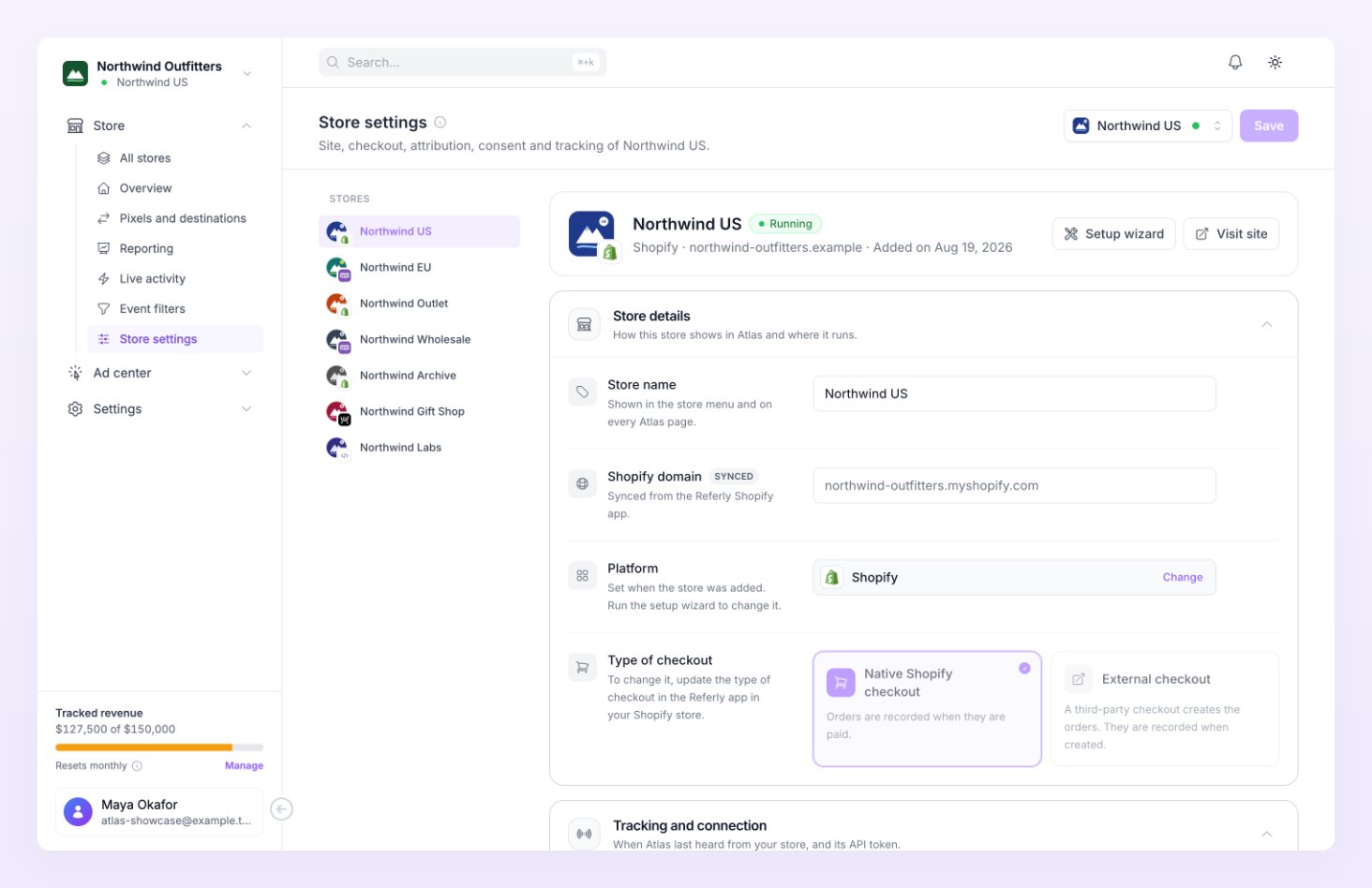Collapse the Store details panel
1372x888 pixels.
click(1266, 324)
